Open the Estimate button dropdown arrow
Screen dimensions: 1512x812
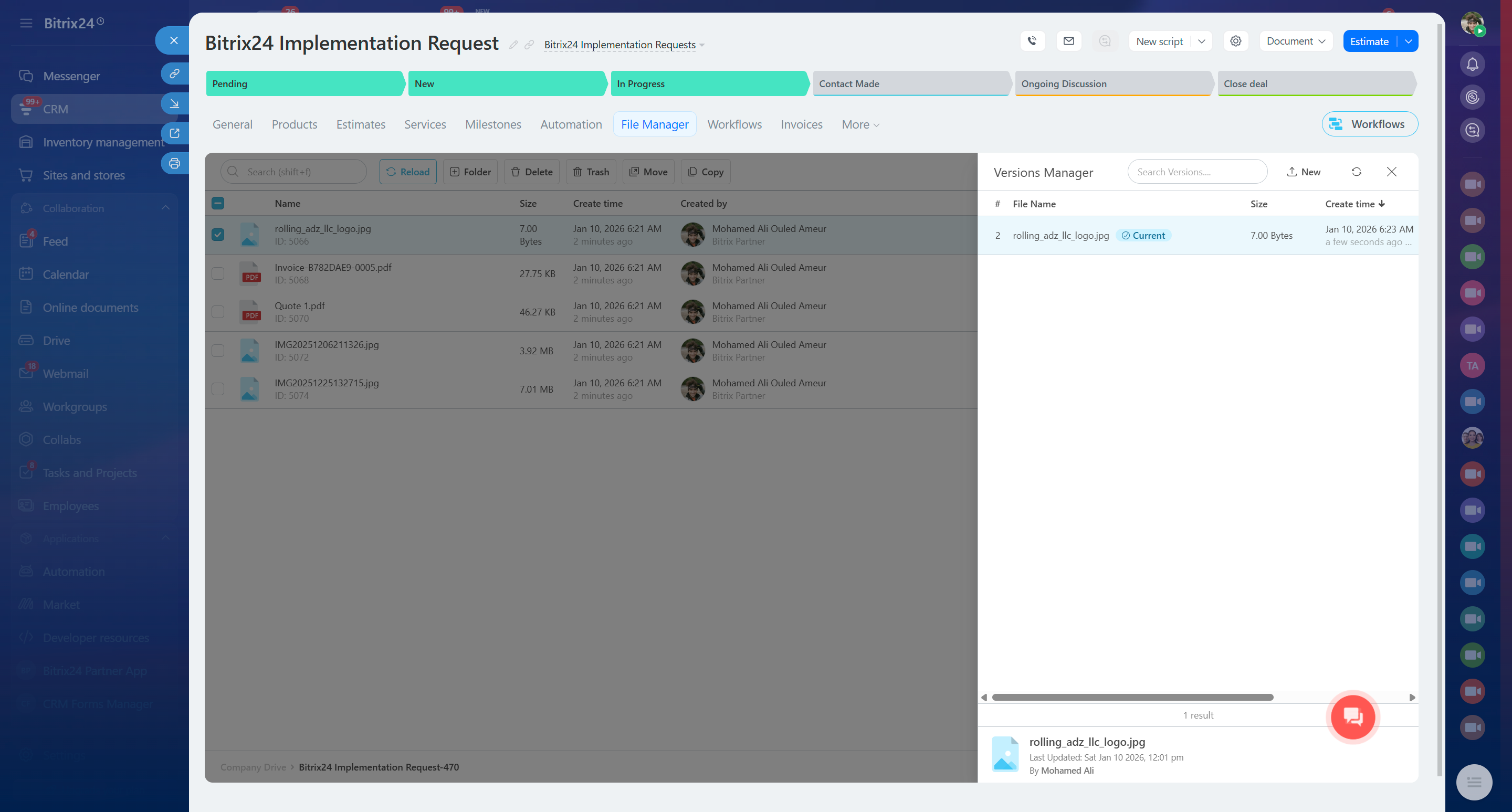pos(1408,41)
